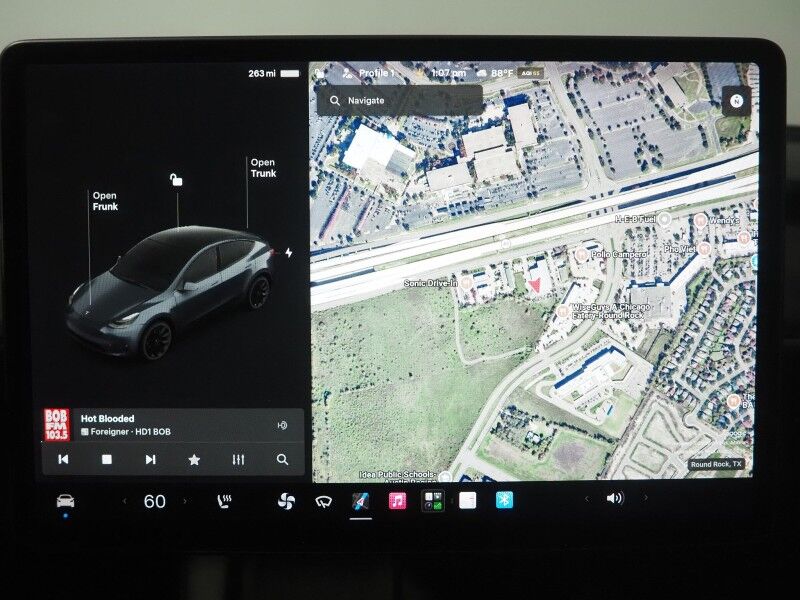Screen dimensions: 800x600
Task: Open the audio equalizer settings
Action: (x=238, y=460)
